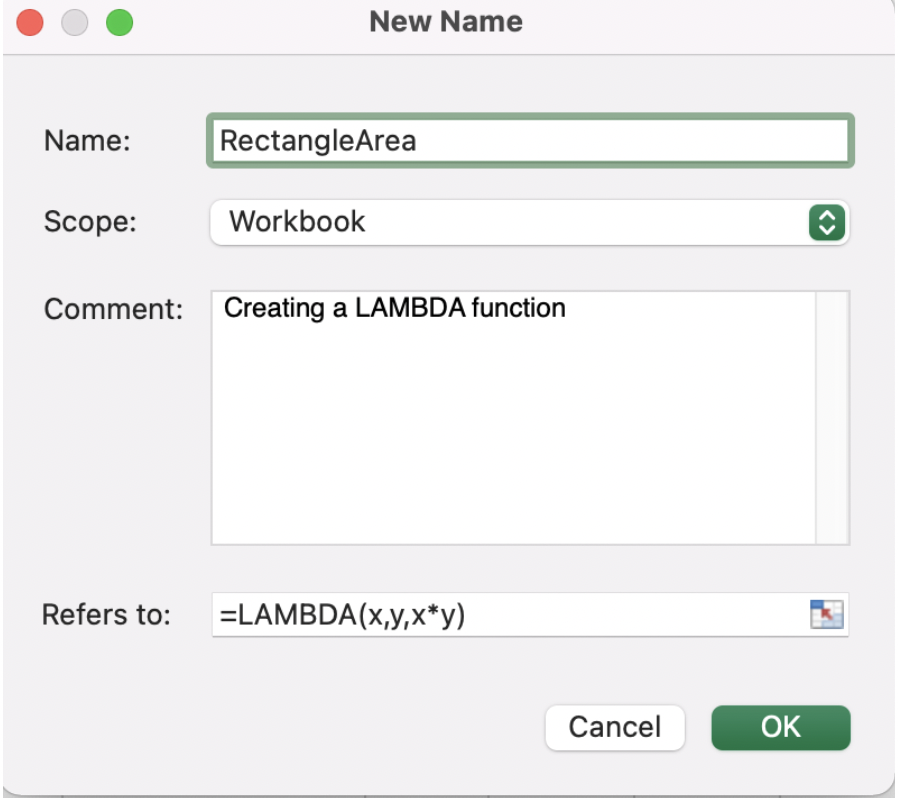Click the New Name title bar text
Image resolution: width=898 pixels, height=798 pixels.
click(x=446, y=22)
